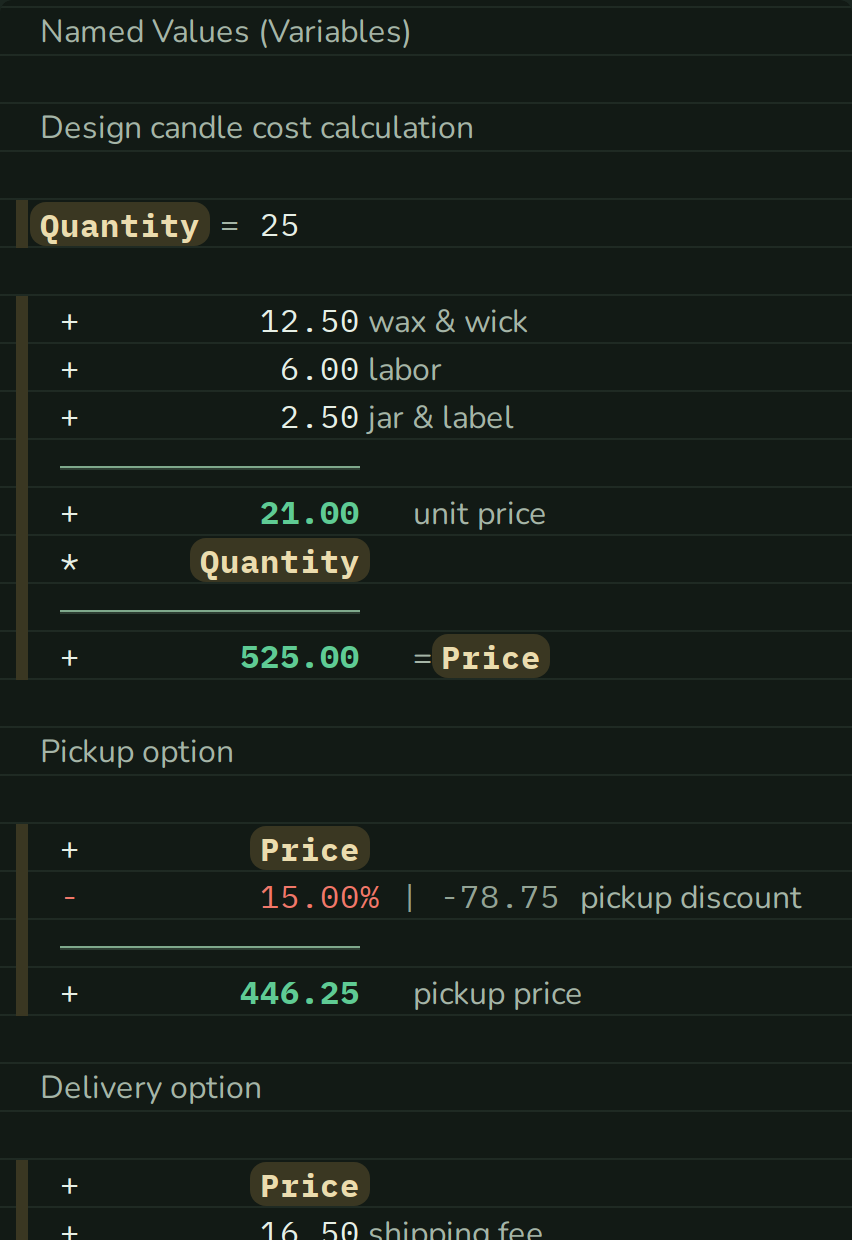The width and height of the screenshot is (852, 1240).
Task: Click the Price tag under Delivery option
Action: pos(310,1185)
